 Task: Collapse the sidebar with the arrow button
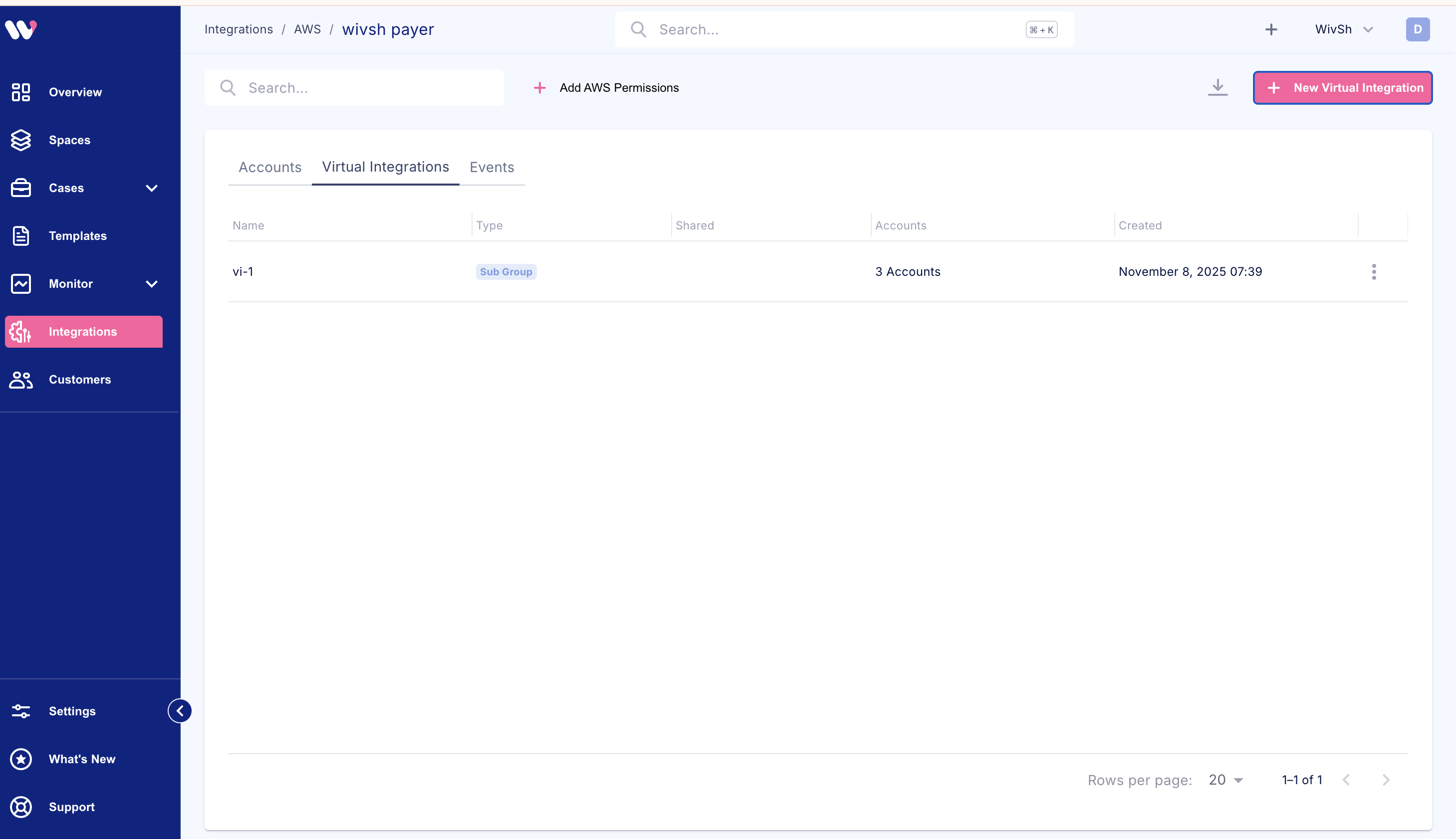tap(180, 710)
